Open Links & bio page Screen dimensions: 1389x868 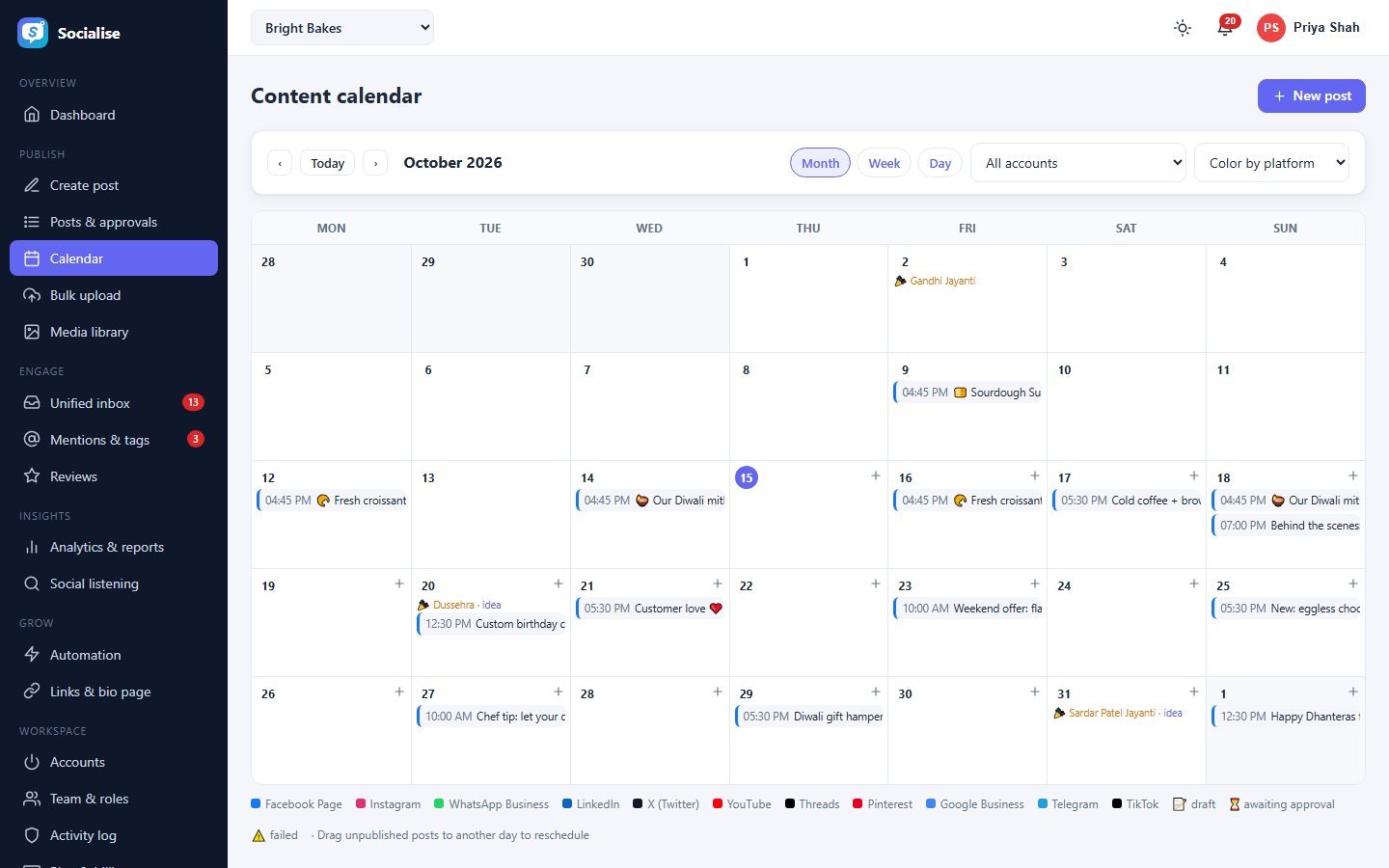(x=114, y=692)
